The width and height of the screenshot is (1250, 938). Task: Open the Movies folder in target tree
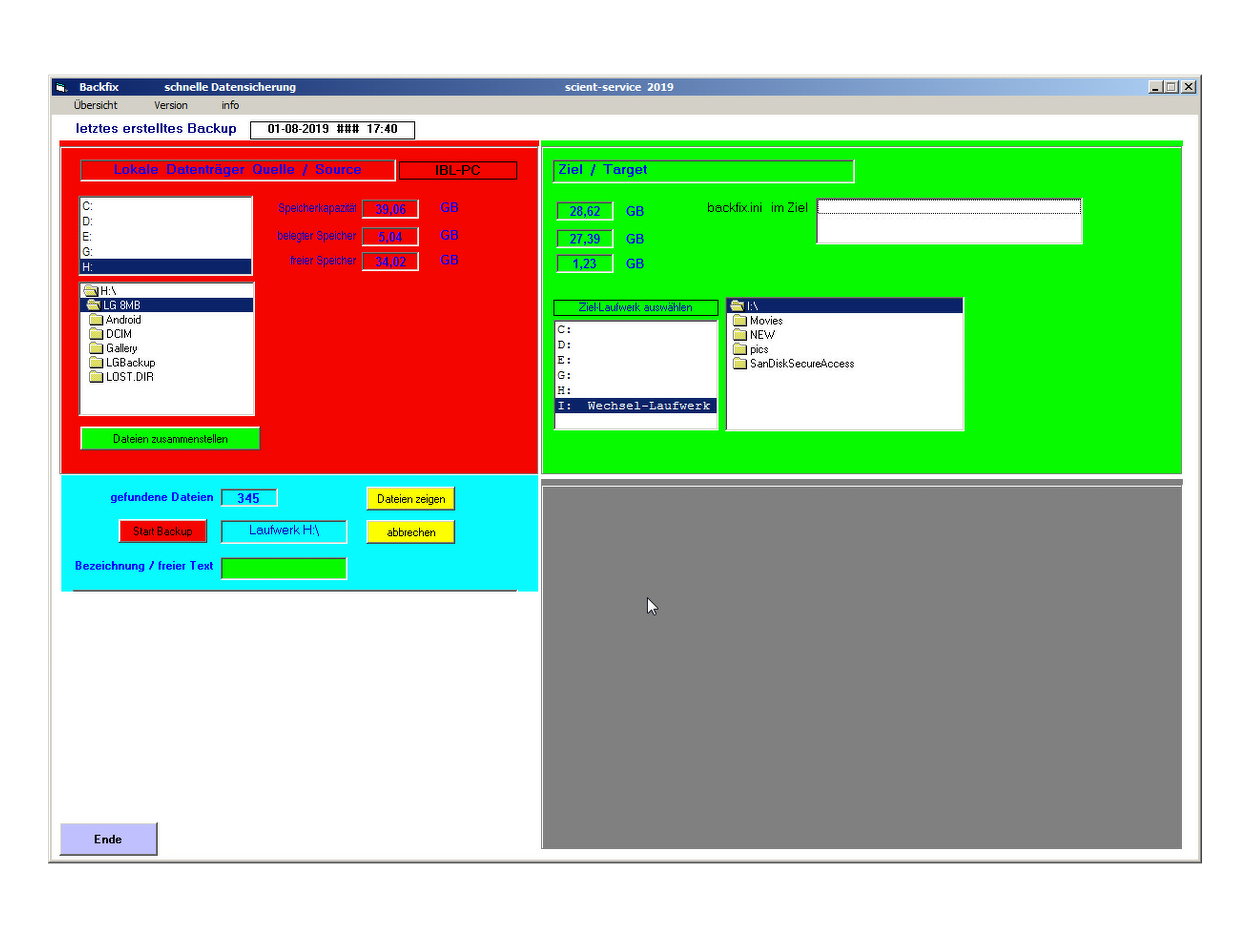[x=766, y=321]
